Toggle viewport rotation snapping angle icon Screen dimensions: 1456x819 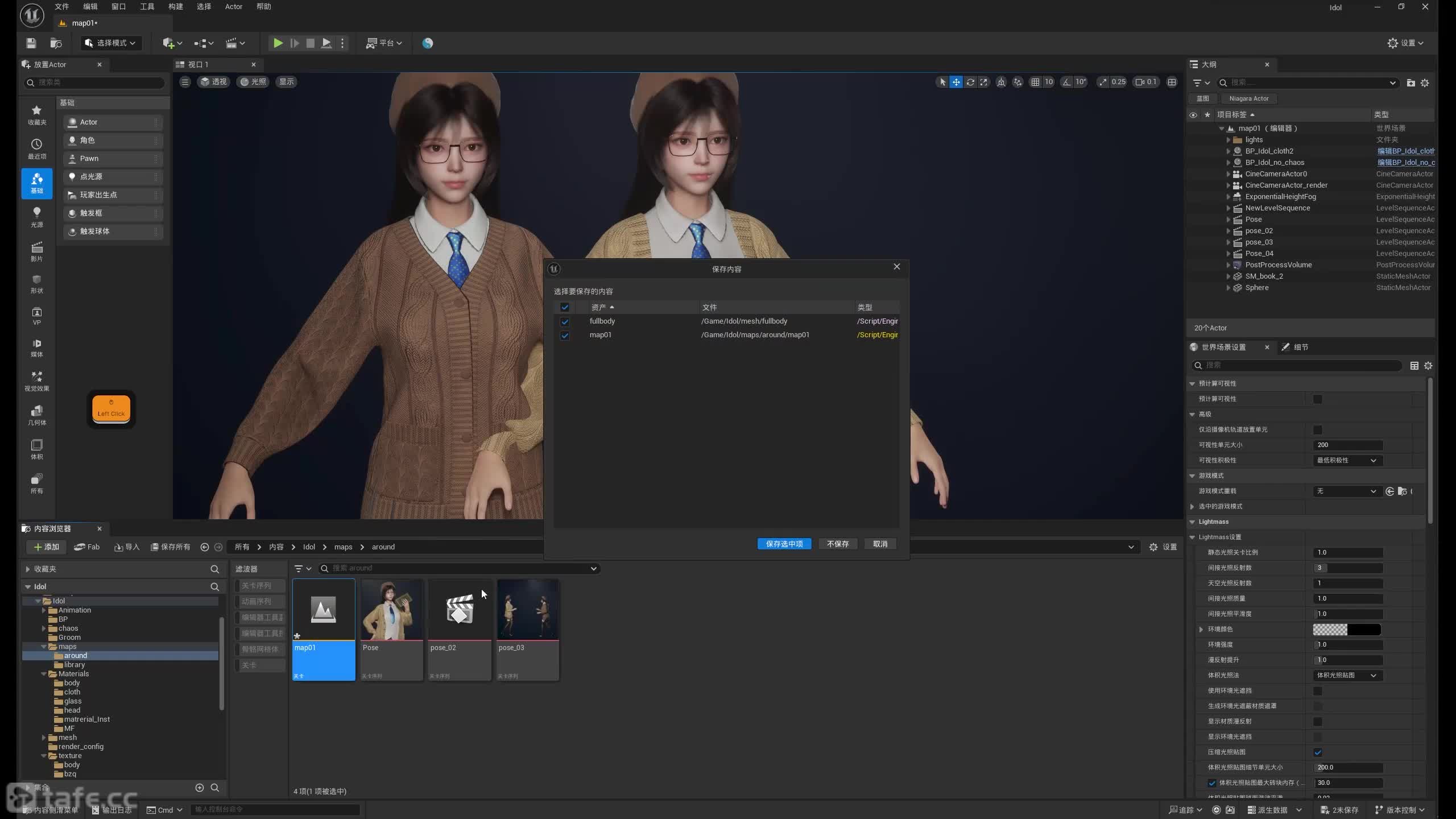1066,82
